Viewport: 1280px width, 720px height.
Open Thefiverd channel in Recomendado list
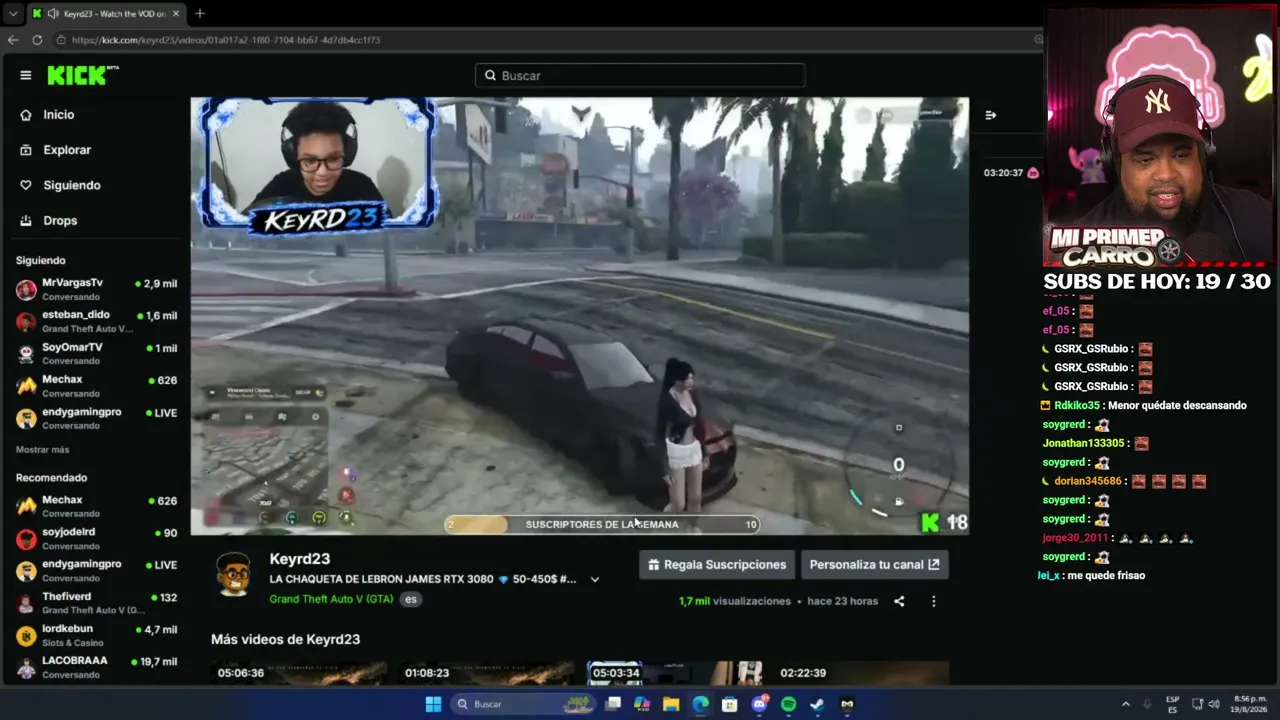pos(96,603)
